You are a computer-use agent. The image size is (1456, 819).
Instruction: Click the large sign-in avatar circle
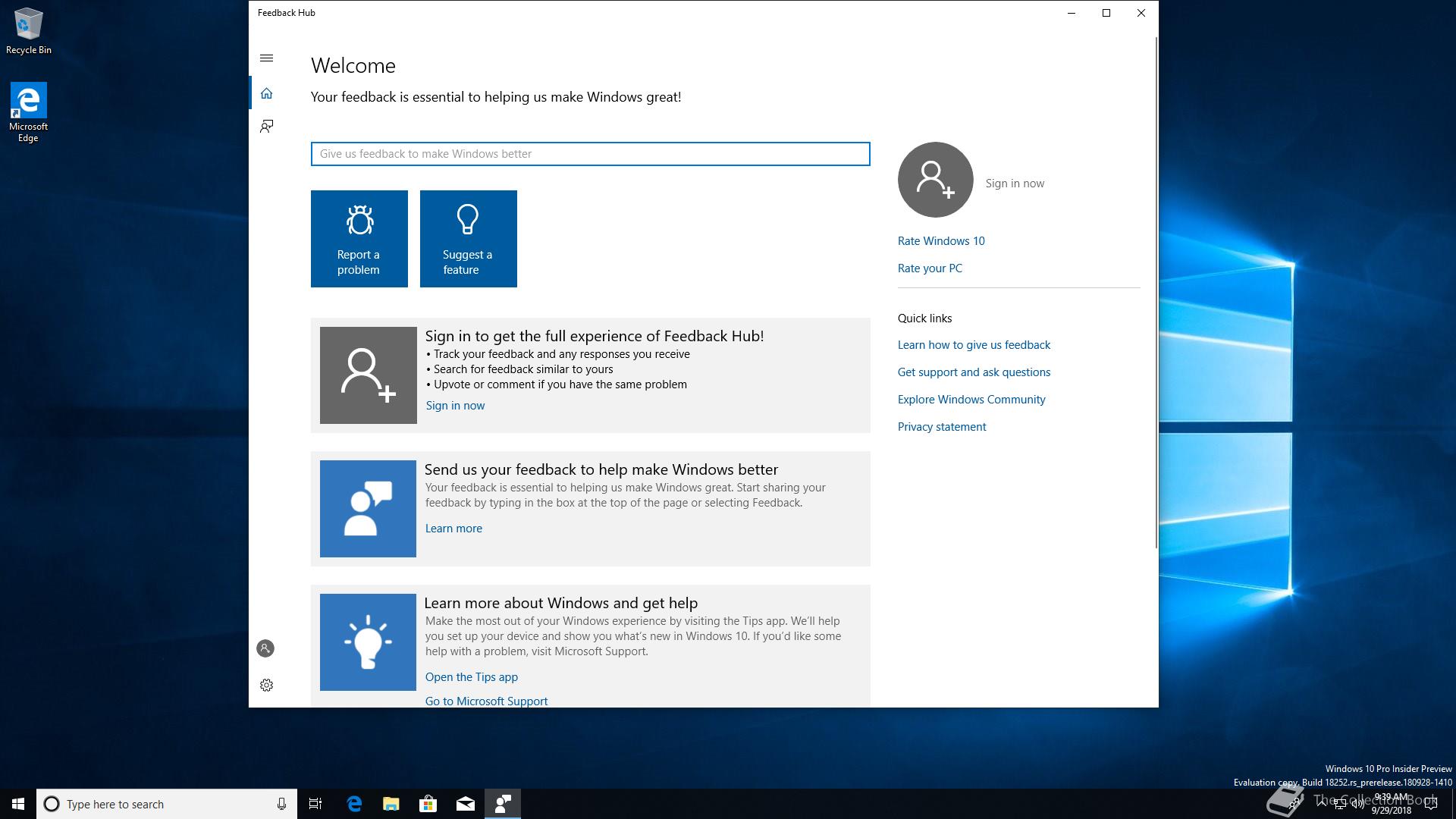click(x=936, y=180)
